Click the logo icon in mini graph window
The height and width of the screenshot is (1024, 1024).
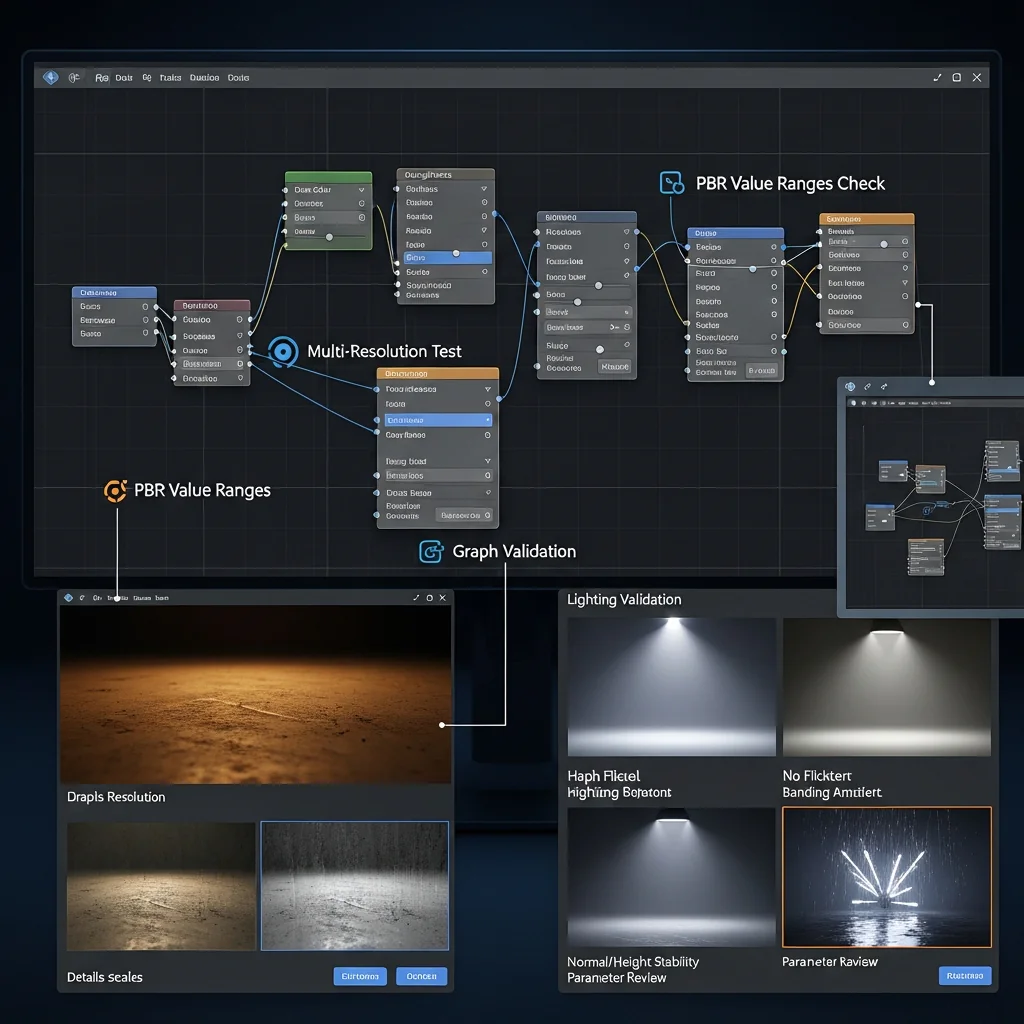(850, 386)
